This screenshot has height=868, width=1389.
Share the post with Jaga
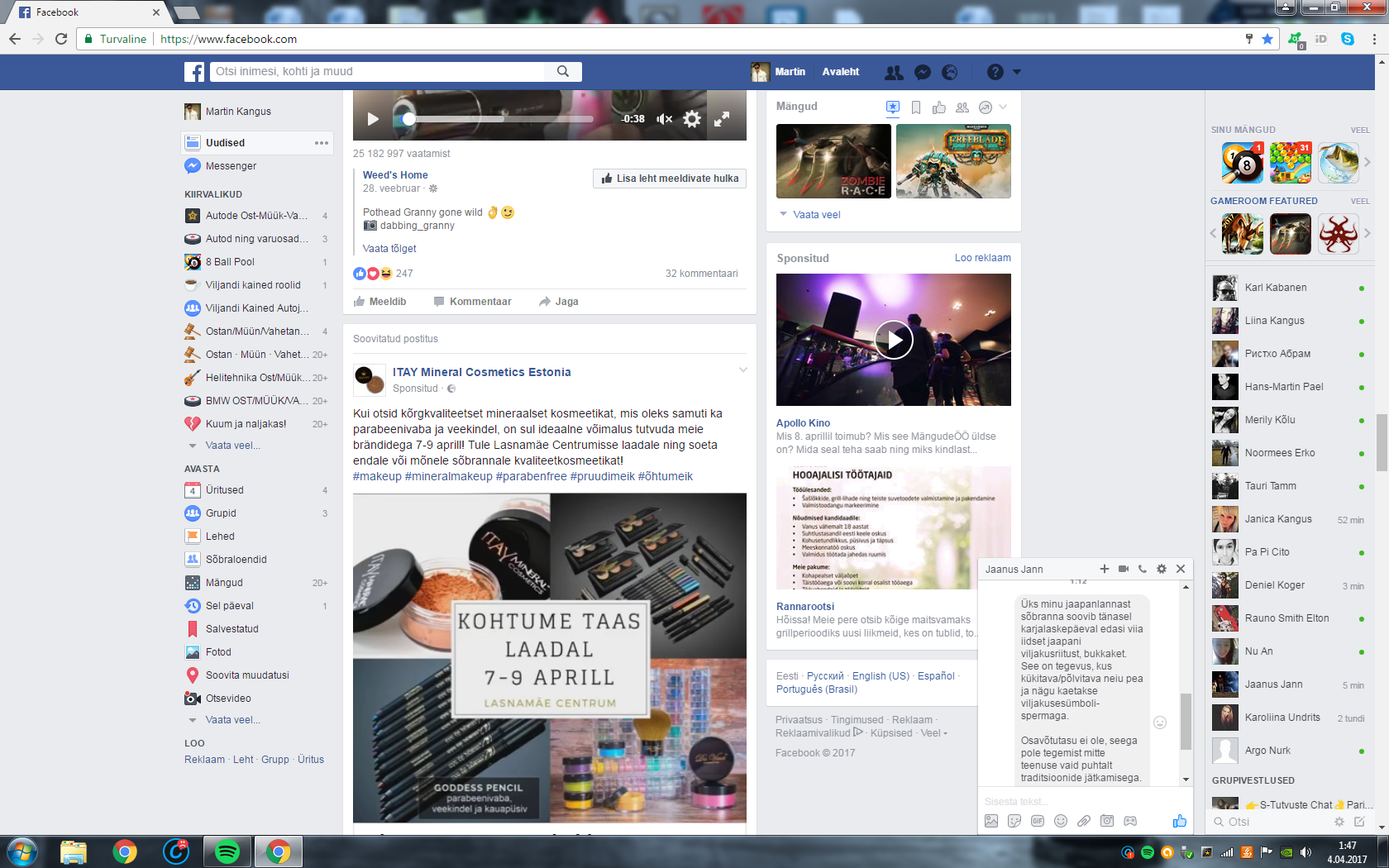pos(559,302)
